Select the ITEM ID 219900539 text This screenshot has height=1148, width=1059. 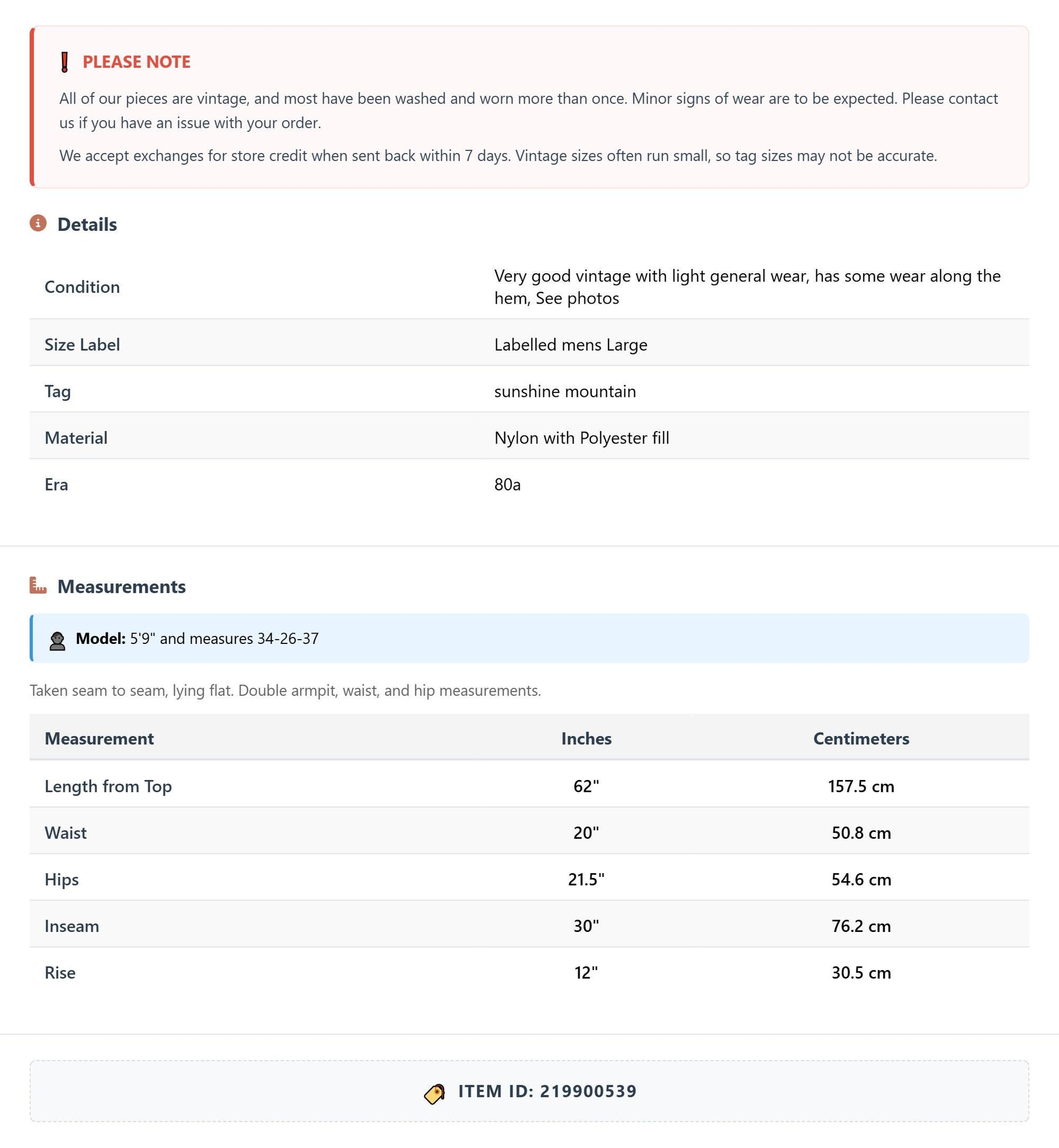[x=547, y=1091]
